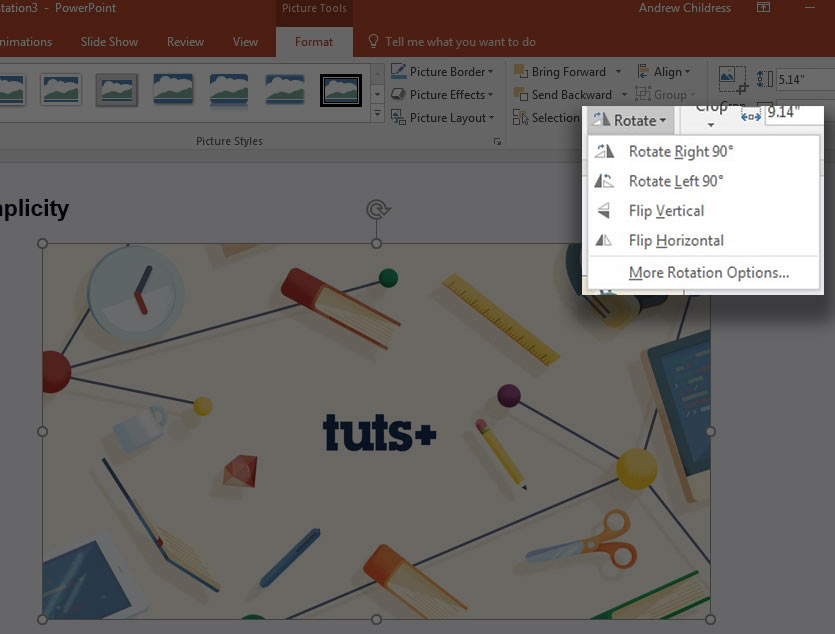Click the tuts+ picture on the slide
Image resolution: width=835 pixels, height=634 pixels.
point(376,432)
